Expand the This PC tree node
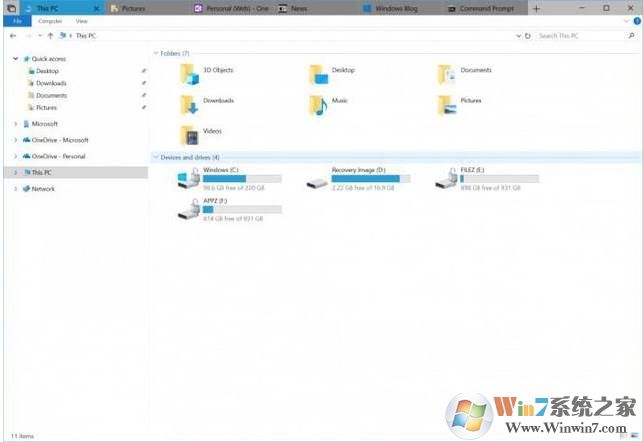This screenshot has height=442, width=643. 15,172
